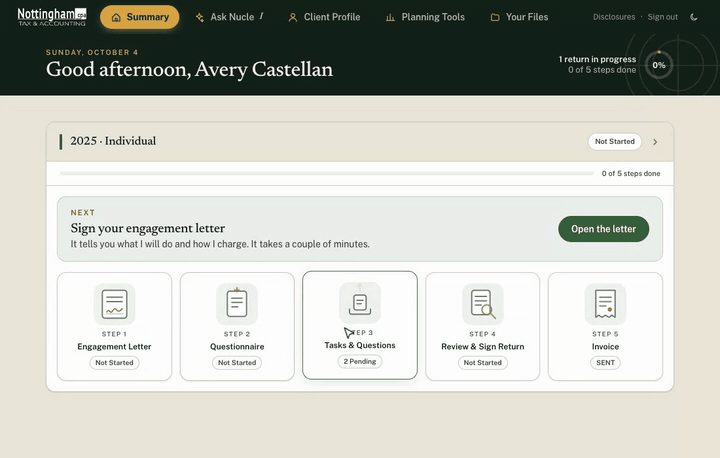Image resolution: width=720 pixels, height=458 pixels.
Task: Click the home icon in the Summary tab
Action: pos(116,17)
